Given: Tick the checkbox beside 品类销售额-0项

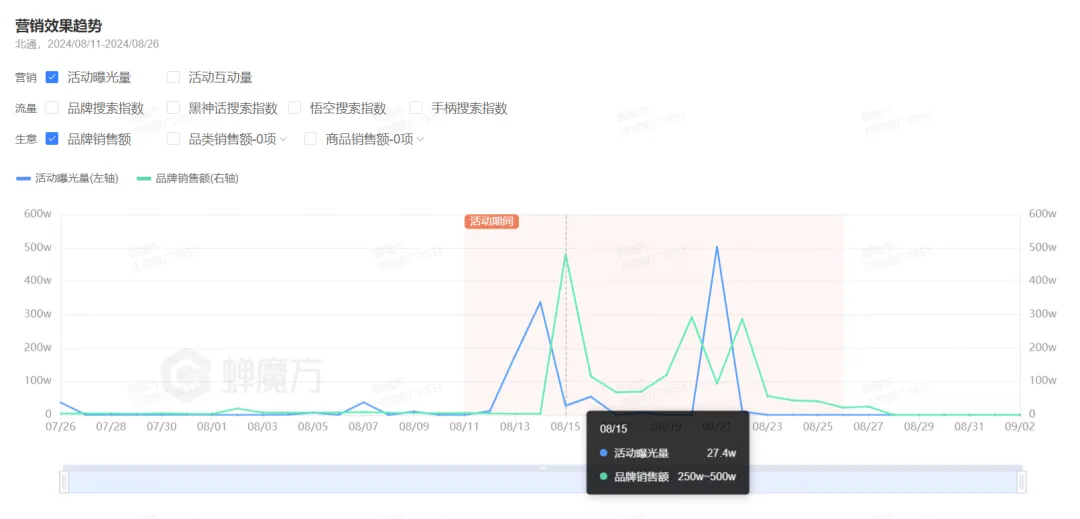Looking at the screenshot, I should pos(173,139).
